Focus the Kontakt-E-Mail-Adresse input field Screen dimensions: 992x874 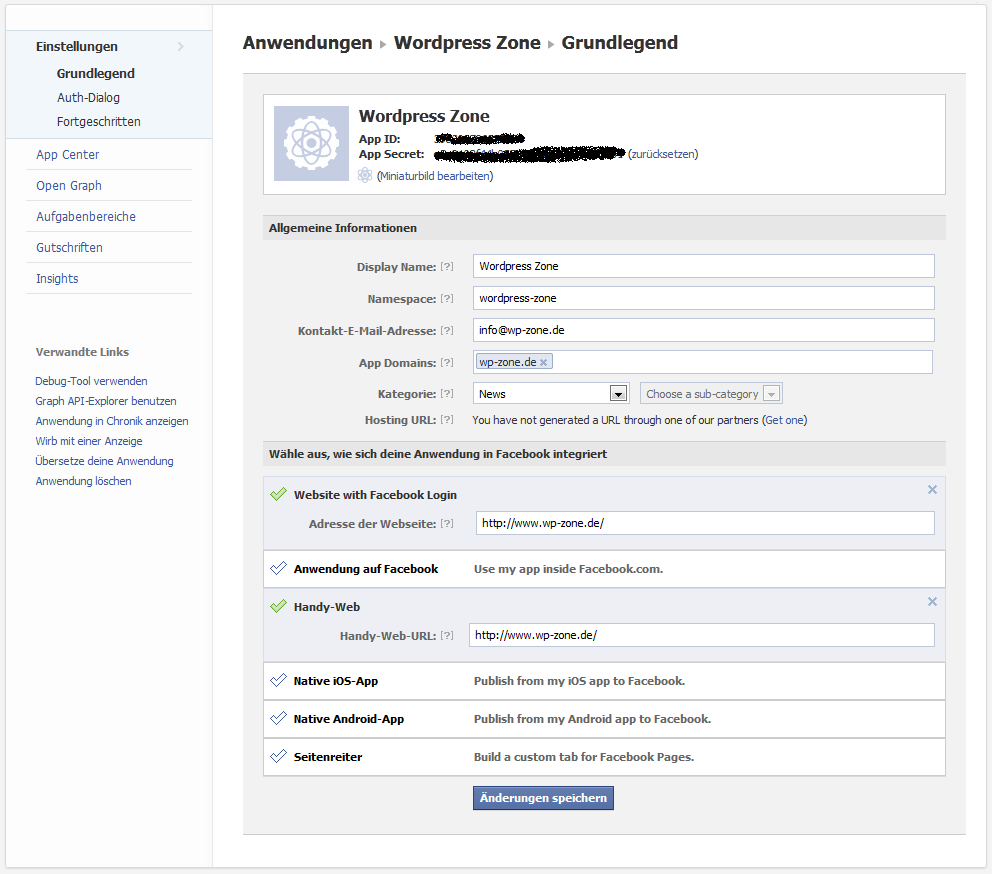pos(704,330)
